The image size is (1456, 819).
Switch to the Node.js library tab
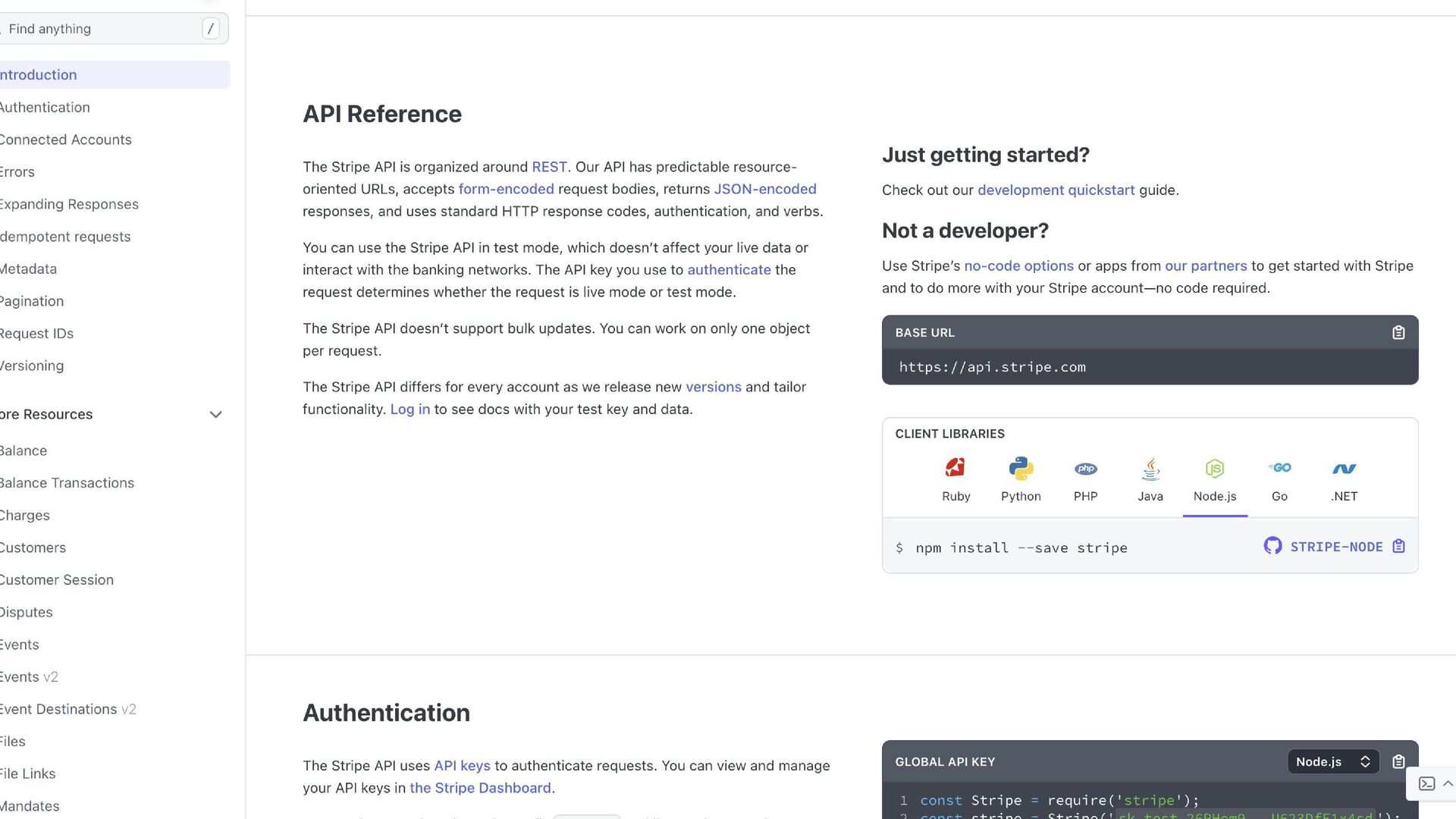(1215, 479)
